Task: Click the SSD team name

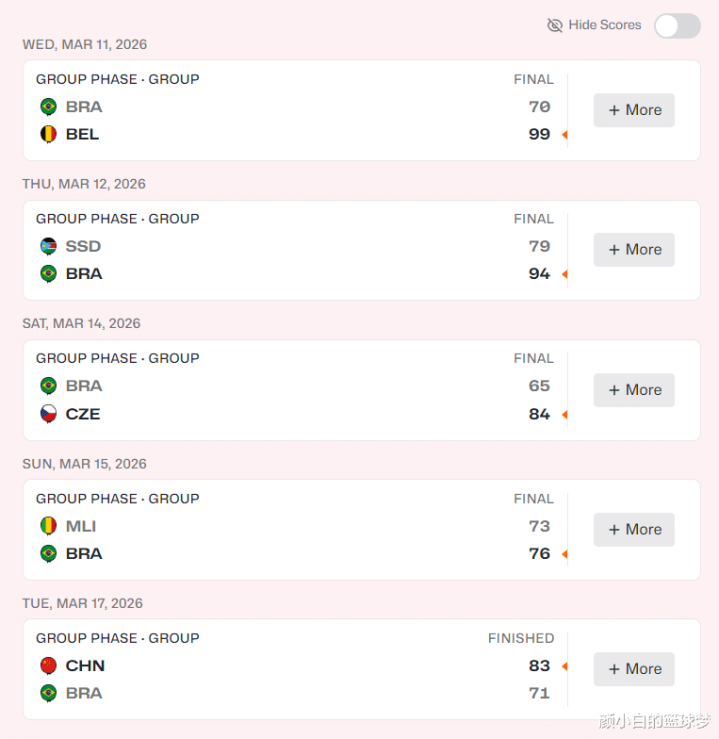Action: pos(83,246)
